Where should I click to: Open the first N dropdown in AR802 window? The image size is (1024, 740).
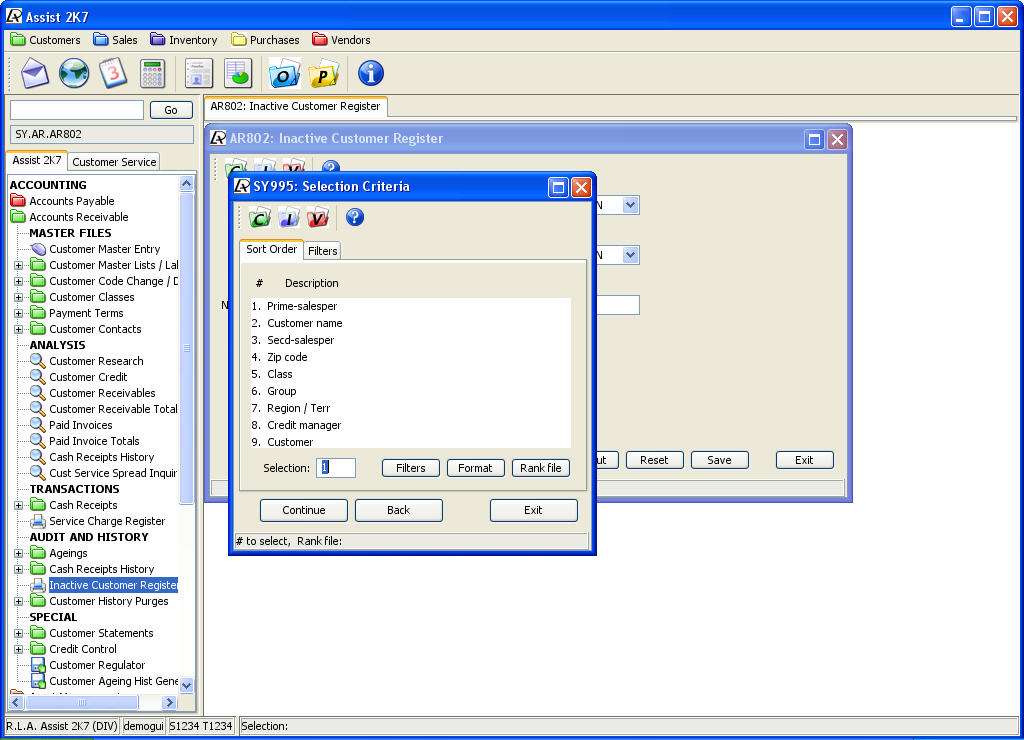point(630,205)
